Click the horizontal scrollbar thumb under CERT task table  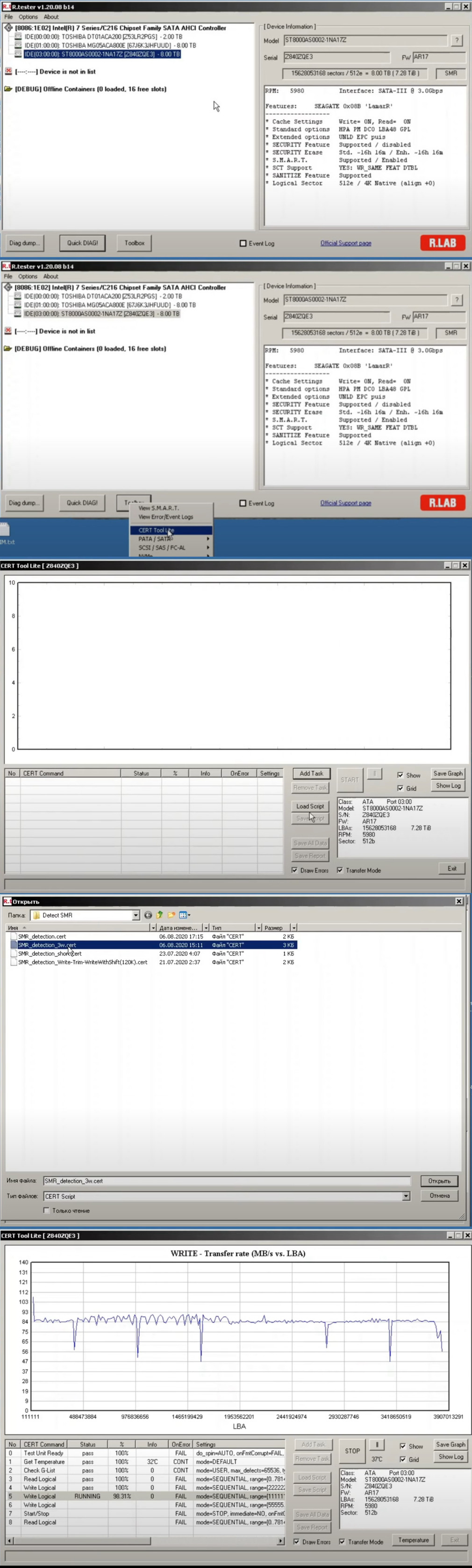(x=82, y=1542)
